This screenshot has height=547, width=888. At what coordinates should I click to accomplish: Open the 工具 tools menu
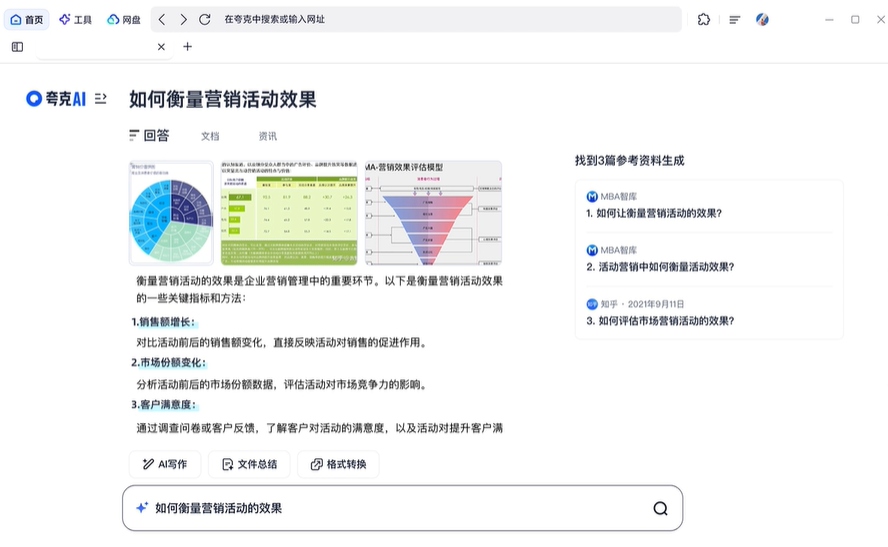pos(75,20)
